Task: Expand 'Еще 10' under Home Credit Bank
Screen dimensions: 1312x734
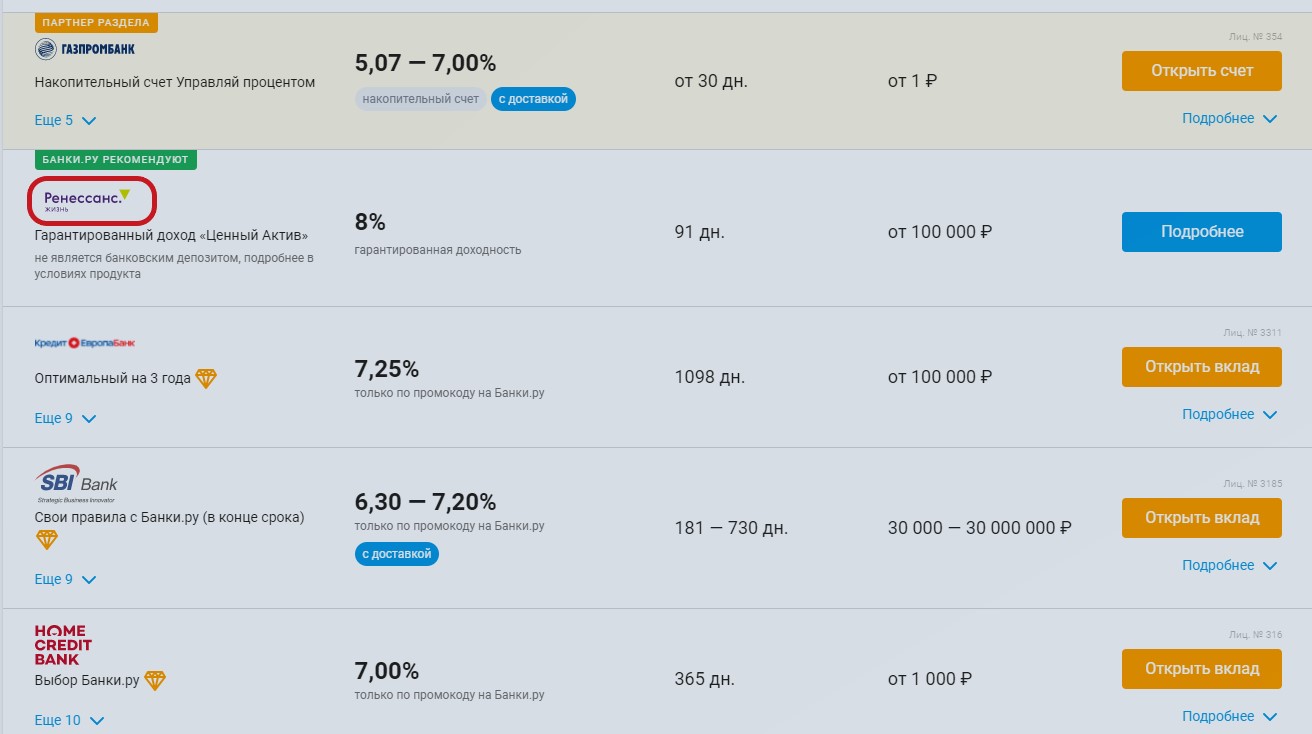Action: (x=69, y=720)
